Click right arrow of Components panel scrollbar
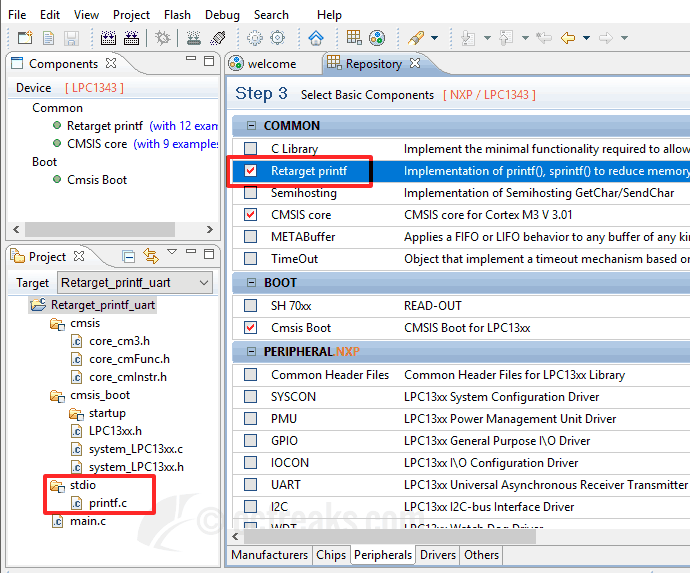The image size is (690, 573). coord(209,229)
